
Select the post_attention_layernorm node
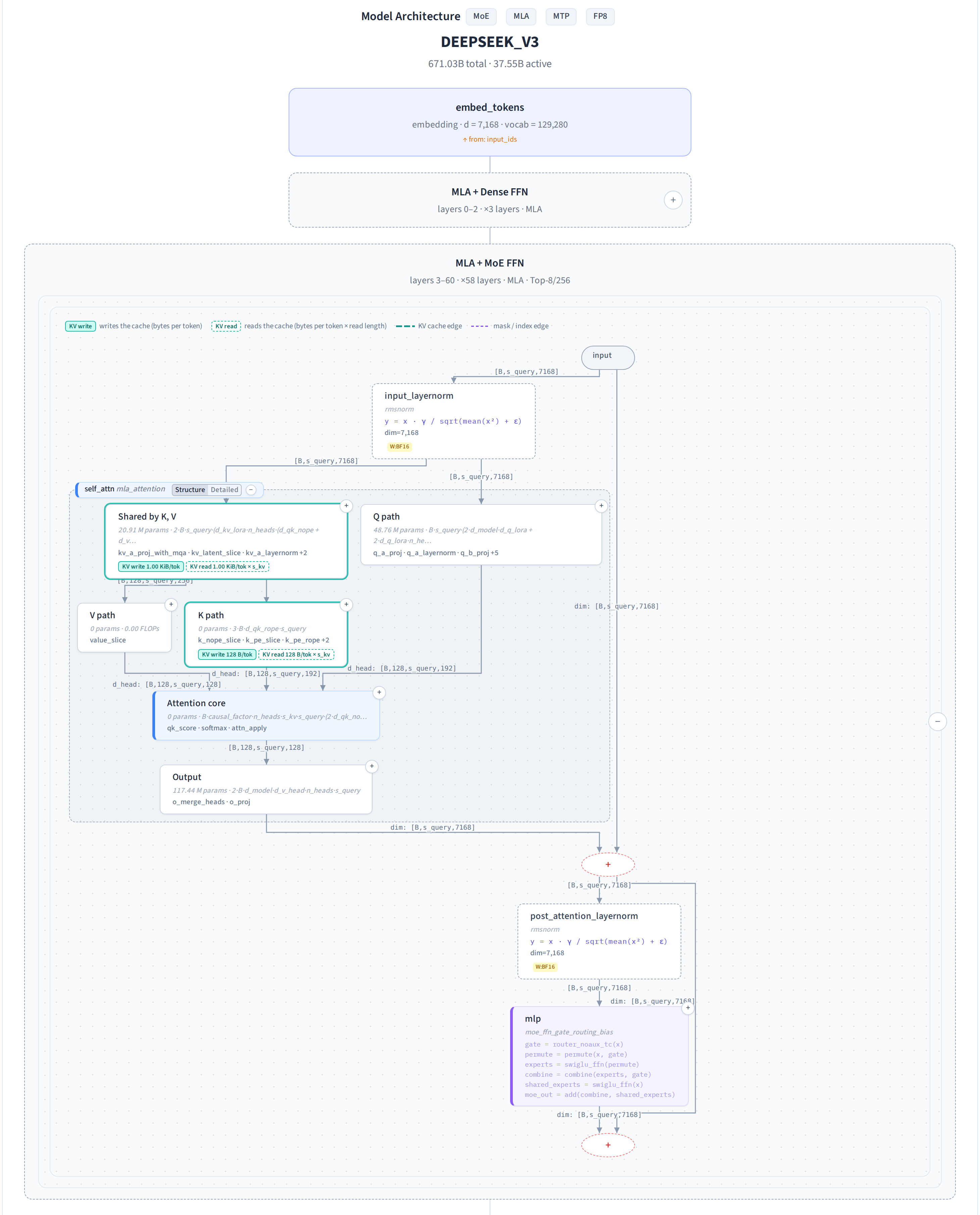tap(599, 941)
